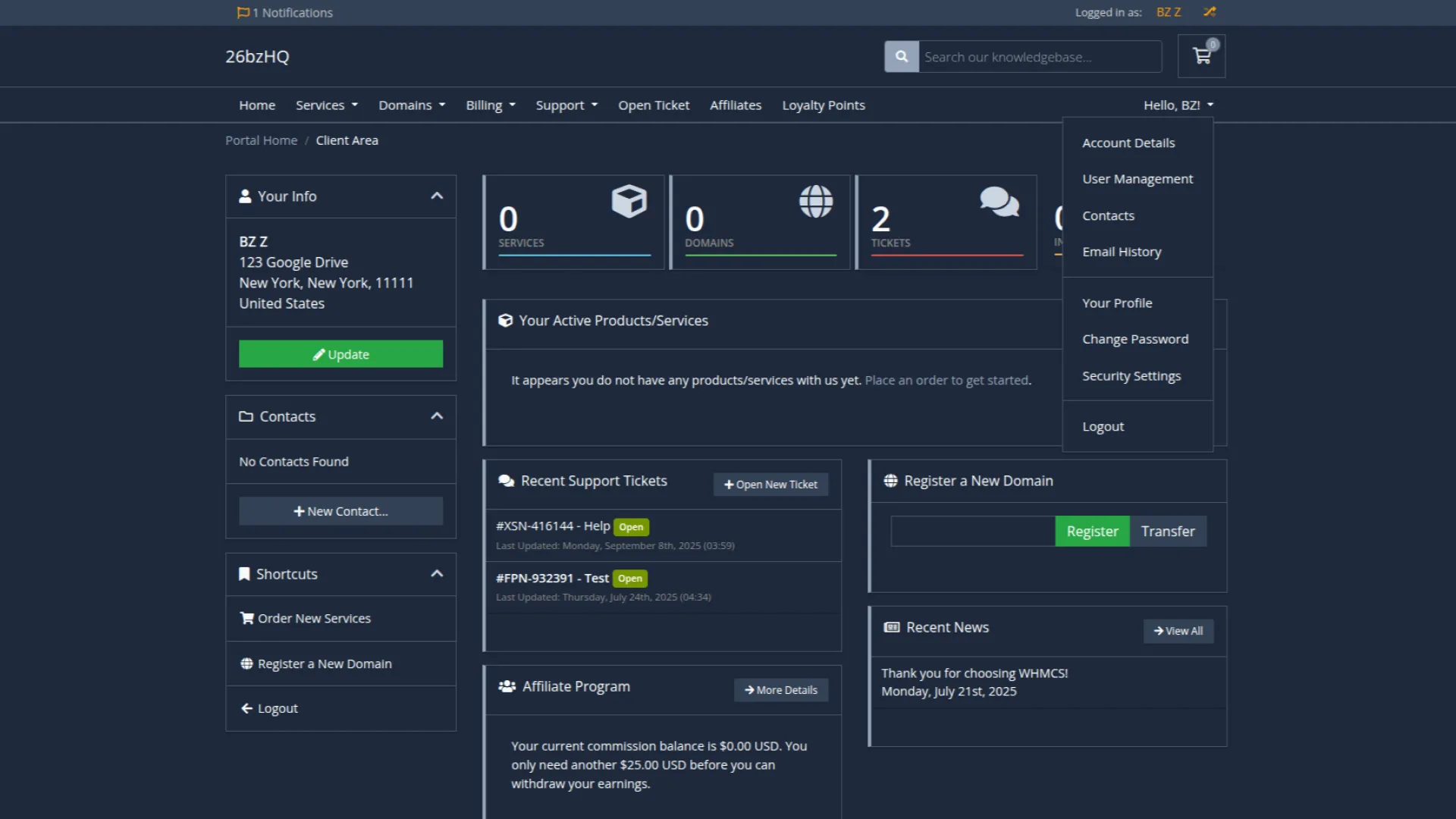Open ticket #XSN-416144 Help

552,526
